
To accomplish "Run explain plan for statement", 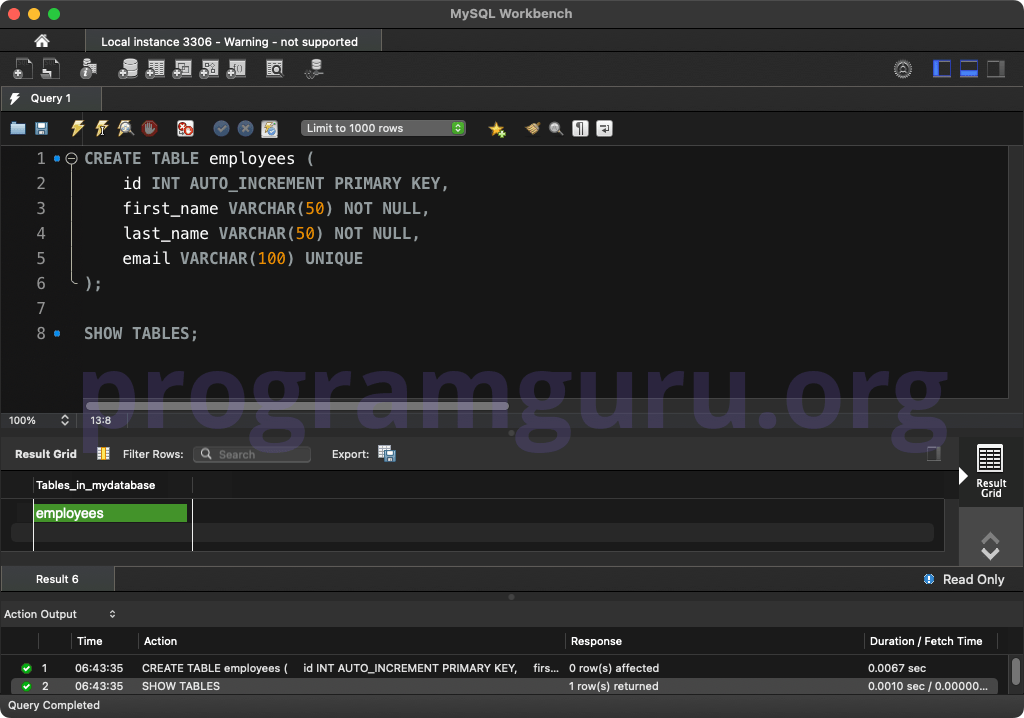I will coord(125,128).
